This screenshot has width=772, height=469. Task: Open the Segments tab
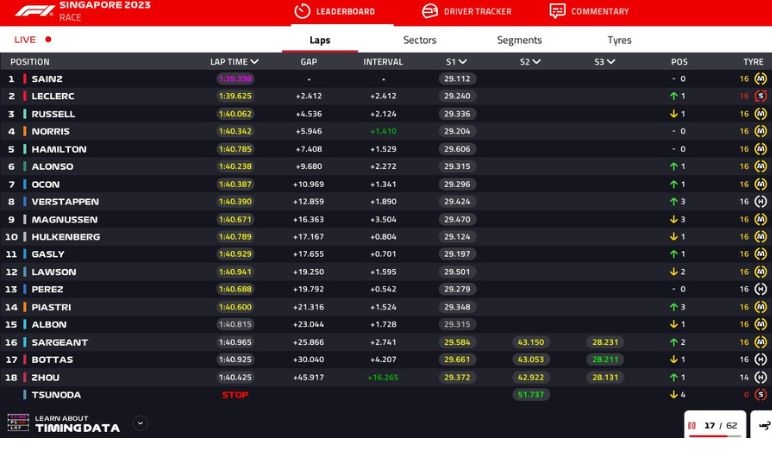point(519,40)
